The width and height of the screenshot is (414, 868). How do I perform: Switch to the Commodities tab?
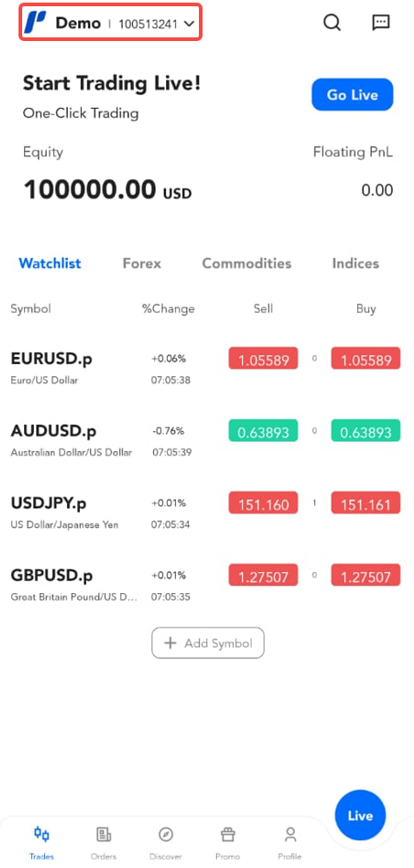point(246,264)
